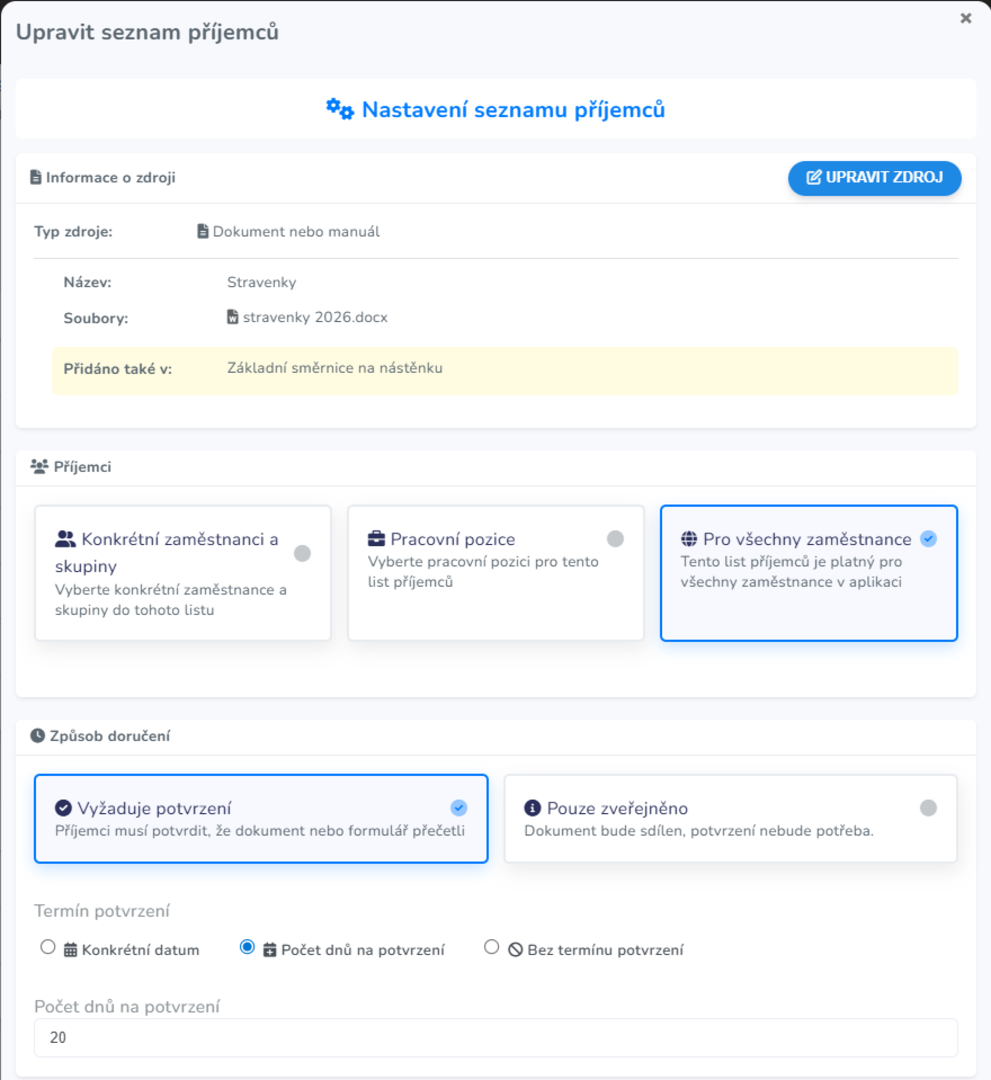Click the gears icon beside Nastavení seznamu příjemců
The height and width of the screenshot is (1080, 991).
(340, 109)
